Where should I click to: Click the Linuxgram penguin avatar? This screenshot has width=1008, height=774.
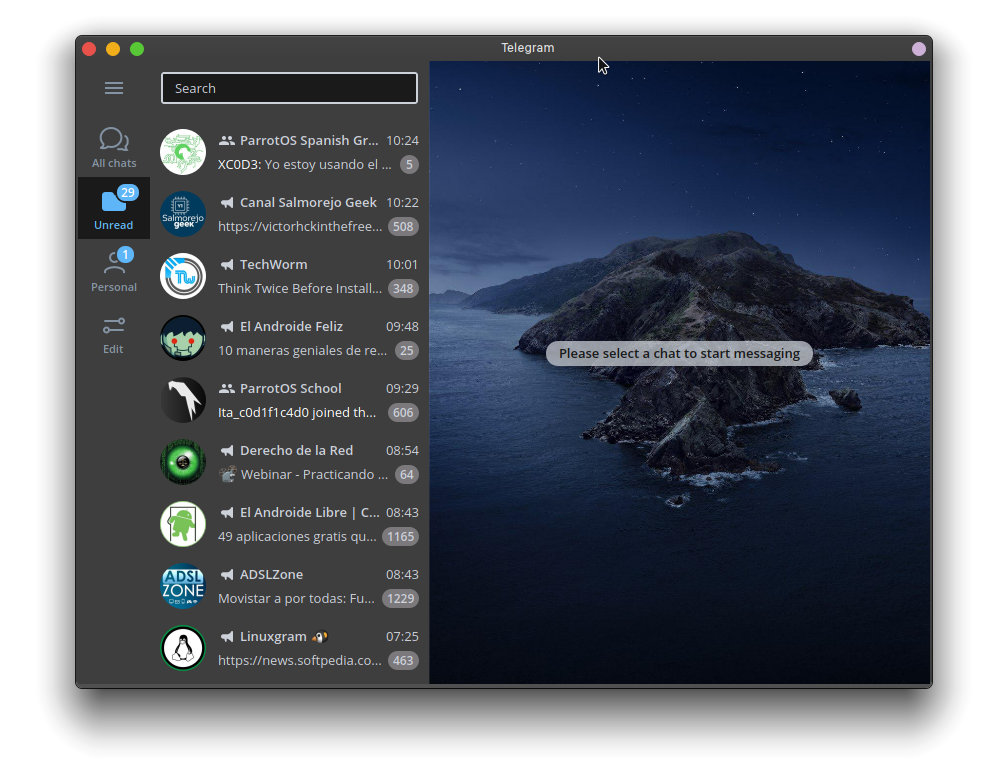(183, 648)
